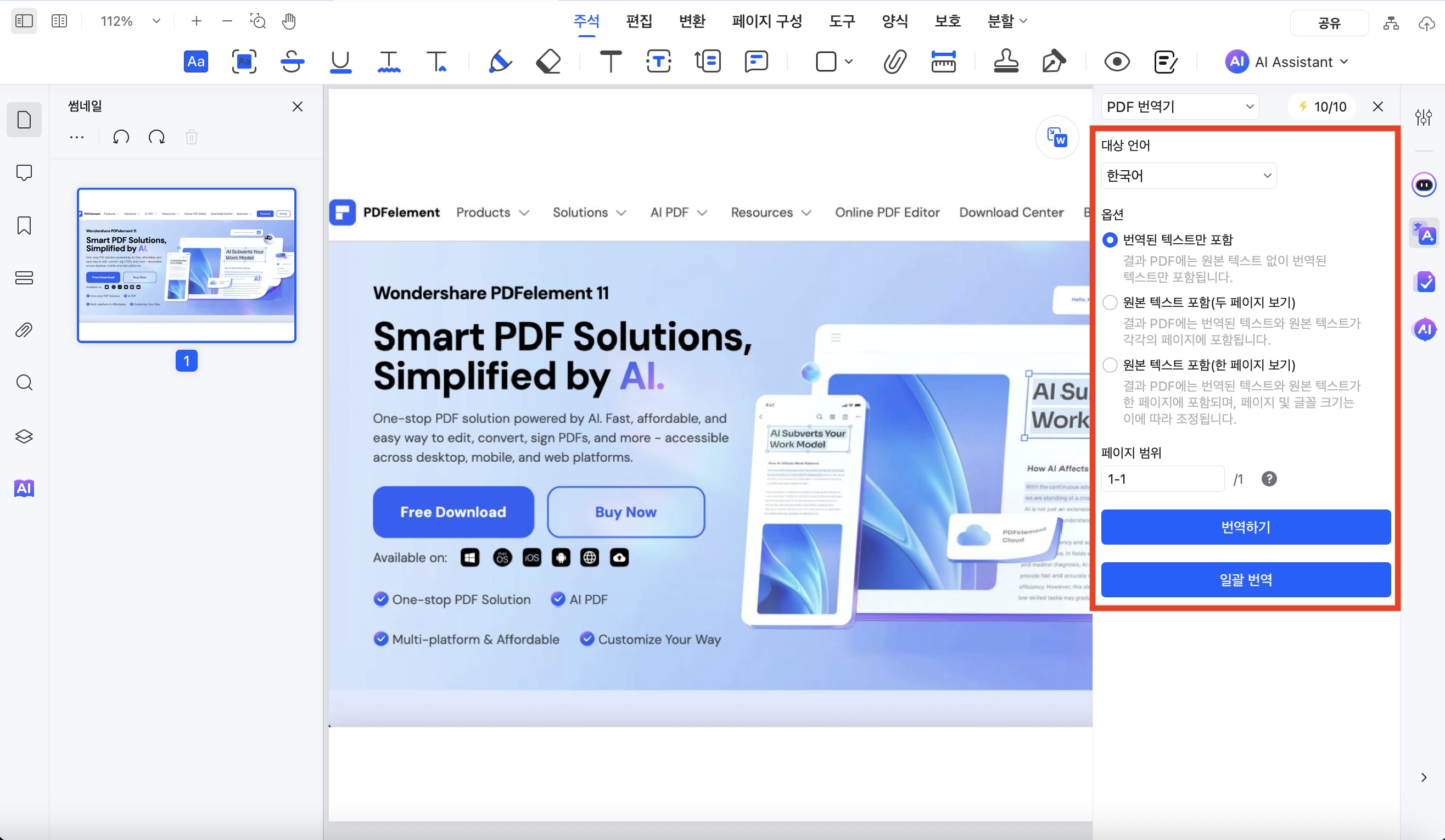The width and height of the screenshot is (1445, 840).
Task: Open the 양식 tab
Action: tap(894, 21)
